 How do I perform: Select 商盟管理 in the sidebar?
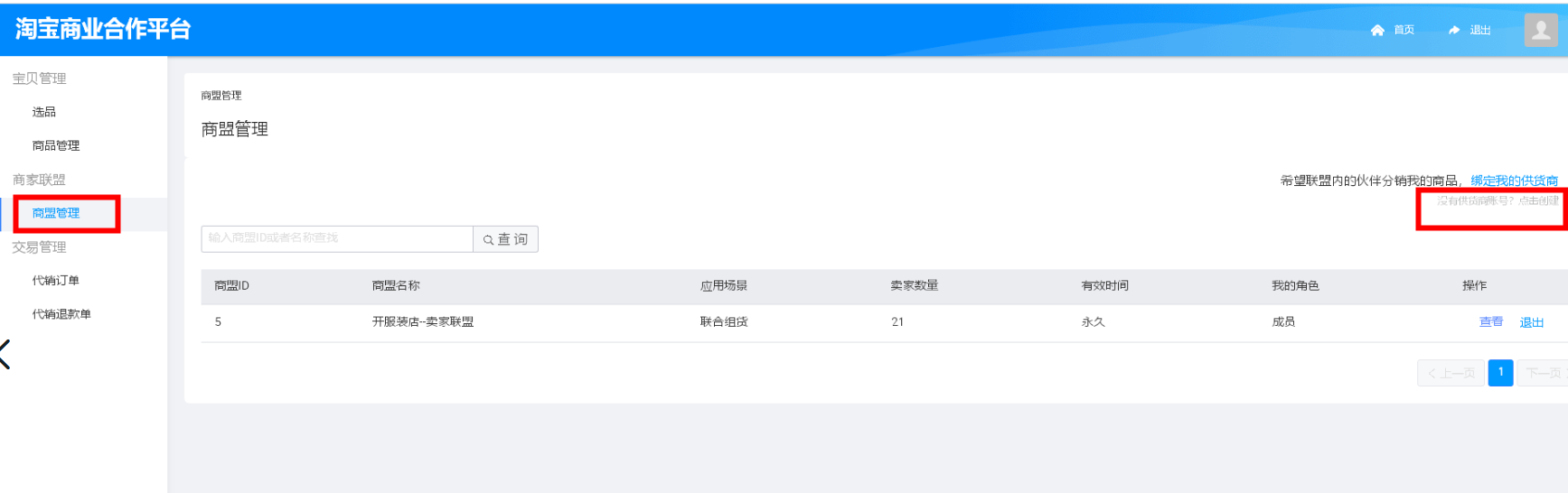click(56, 213)
